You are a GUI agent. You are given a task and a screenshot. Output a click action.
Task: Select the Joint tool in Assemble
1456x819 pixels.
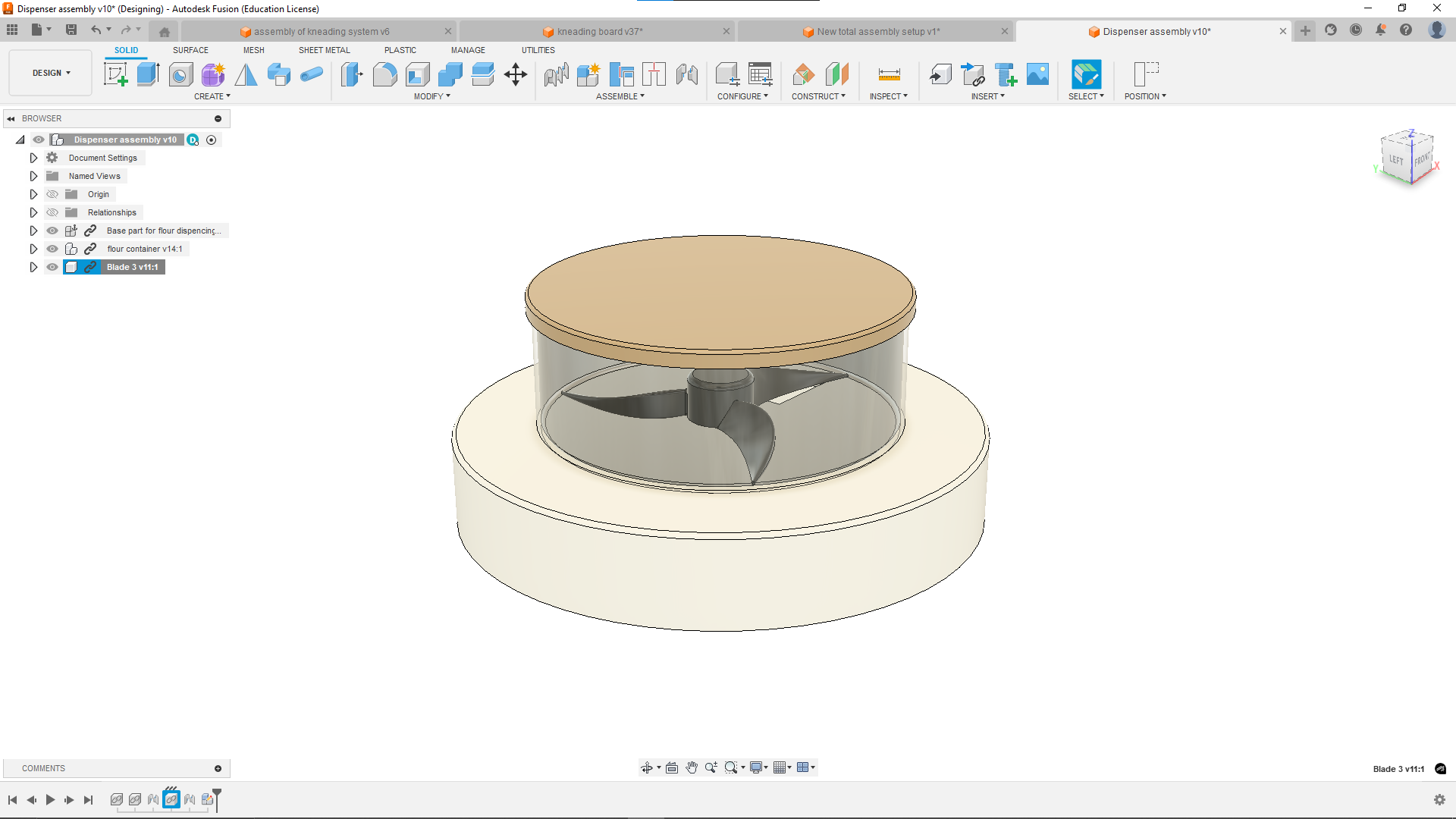(556, 74)
